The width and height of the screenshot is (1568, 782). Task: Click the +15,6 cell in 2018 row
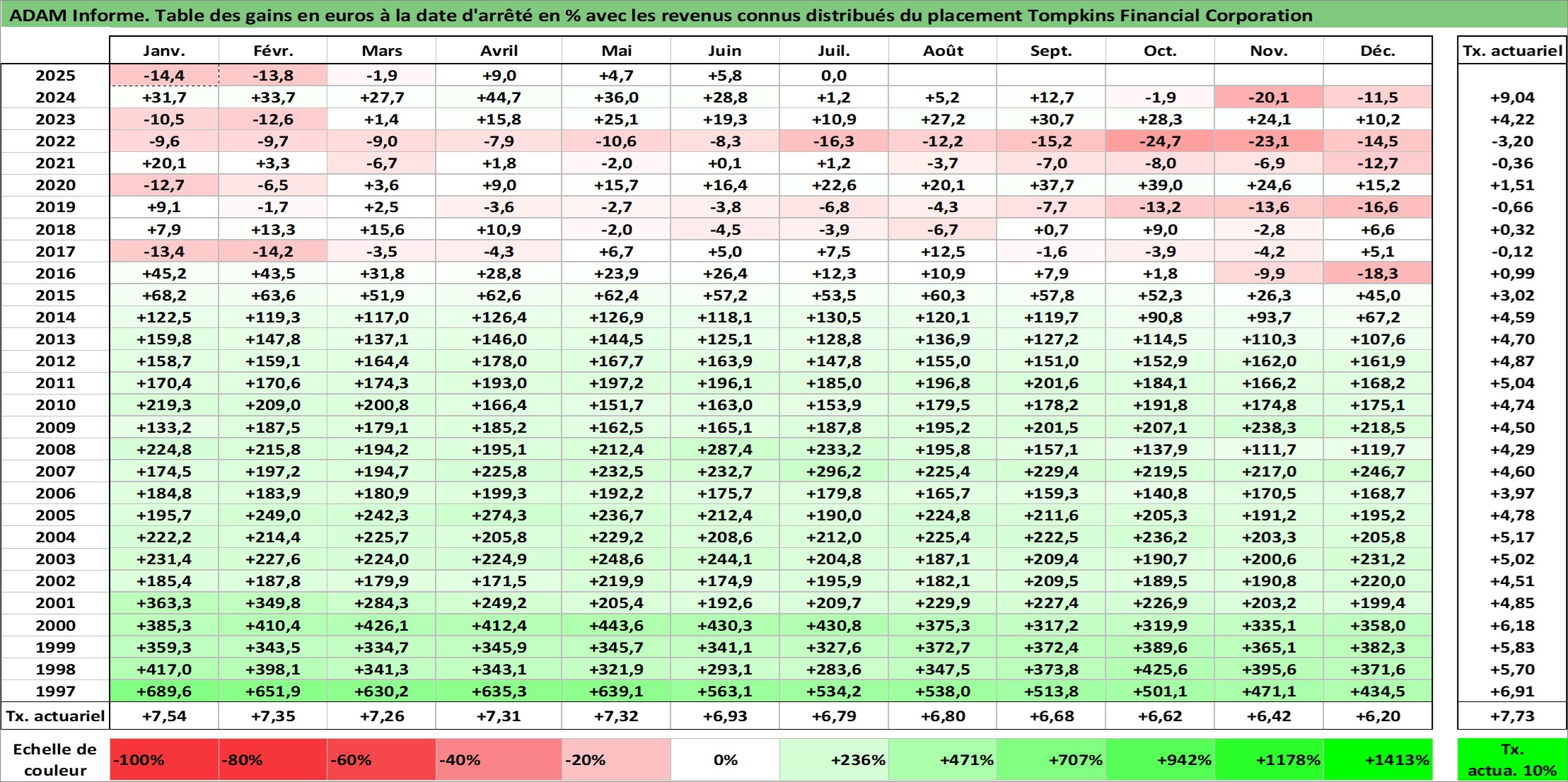click(x=381, y=229)
